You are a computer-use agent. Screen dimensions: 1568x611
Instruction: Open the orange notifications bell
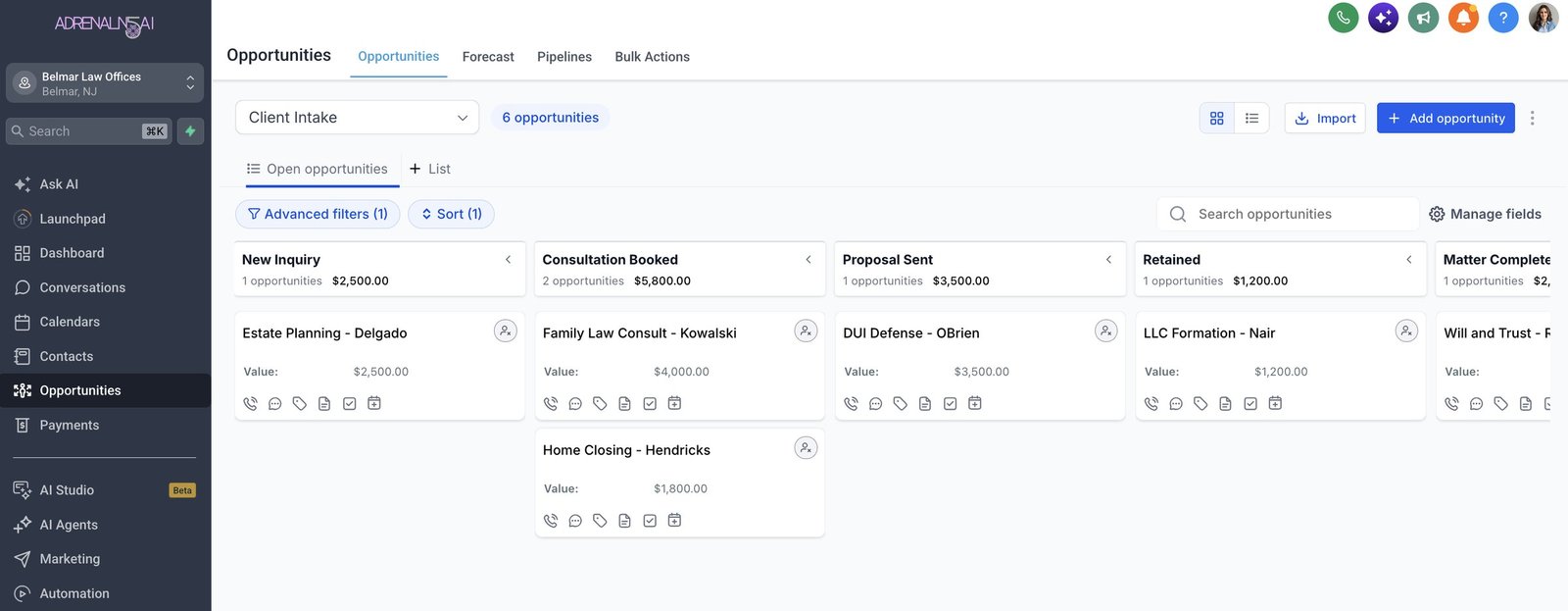1463,17
